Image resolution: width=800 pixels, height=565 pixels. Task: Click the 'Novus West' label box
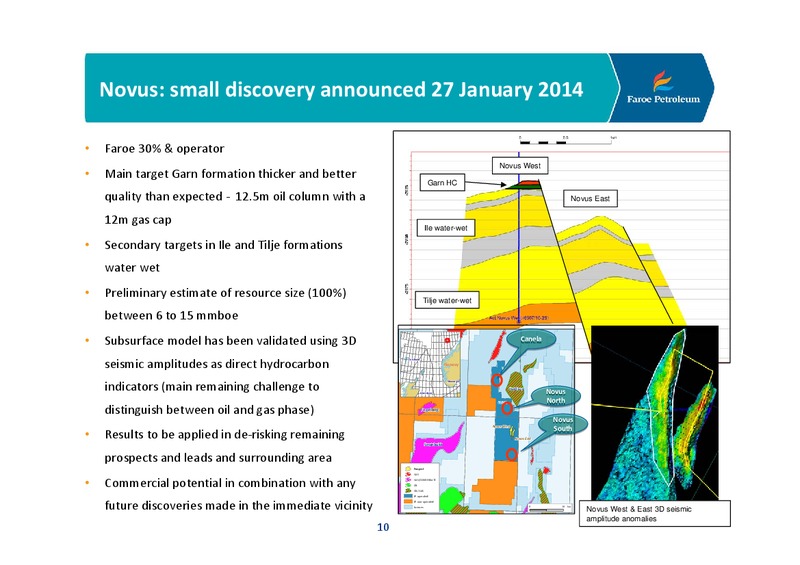pyautogui.click(x=520, y=165)
